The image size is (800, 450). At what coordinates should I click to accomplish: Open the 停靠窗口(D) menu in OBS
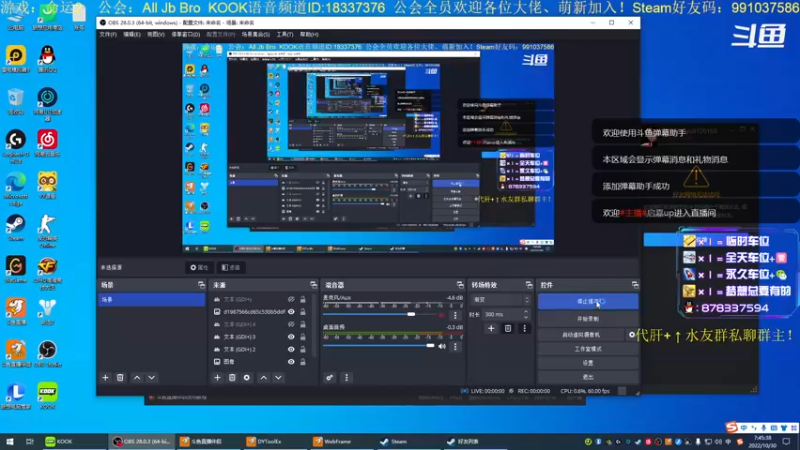pyautogui.click(x=186, y=34)
